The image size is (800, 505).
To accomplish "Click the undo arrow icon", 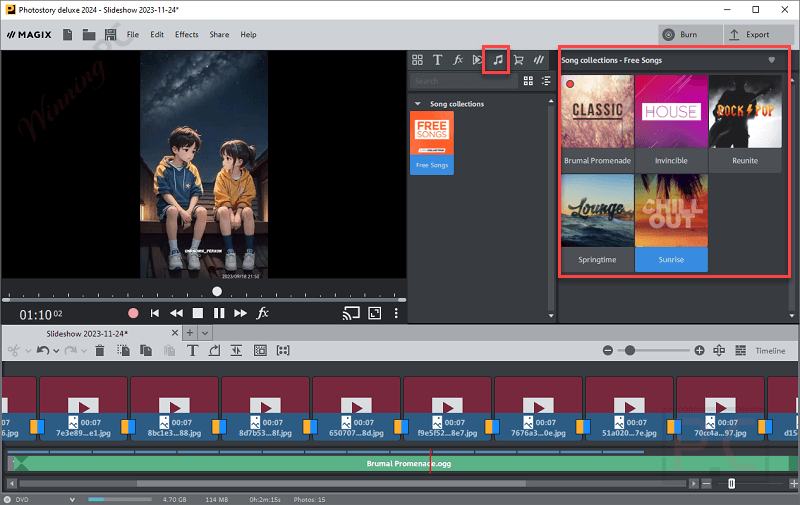I will click(x=43, y=350).
